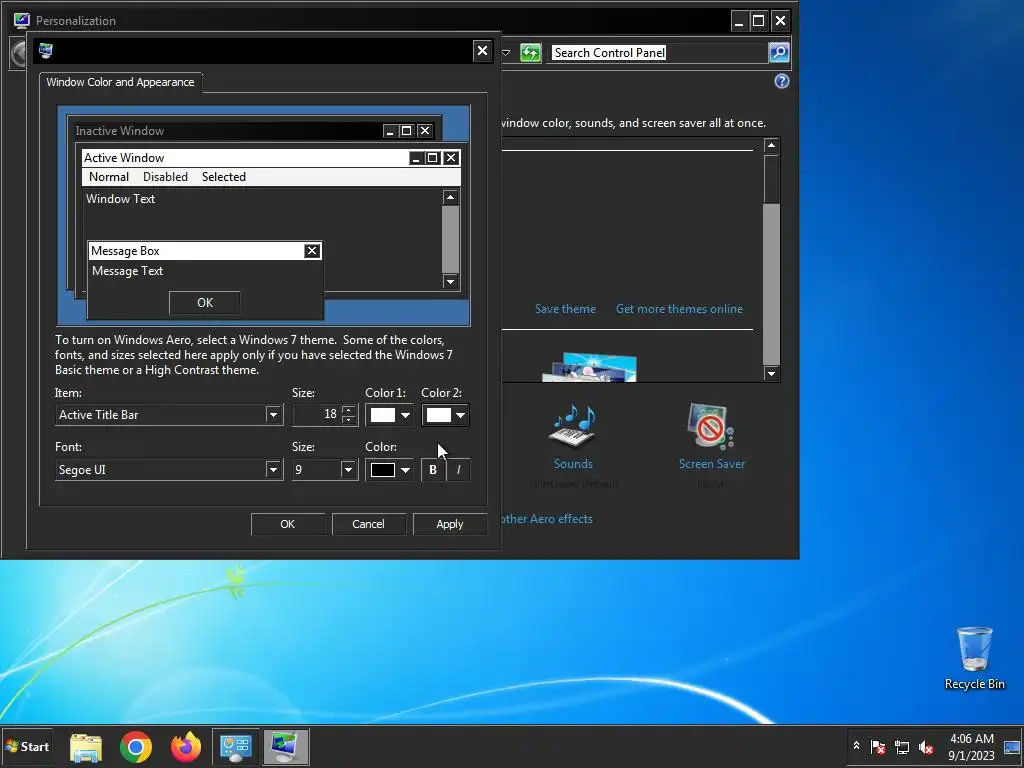Toggle bold font style button
This screenshot has height=768, width=1024.
[x=433, y=470]
